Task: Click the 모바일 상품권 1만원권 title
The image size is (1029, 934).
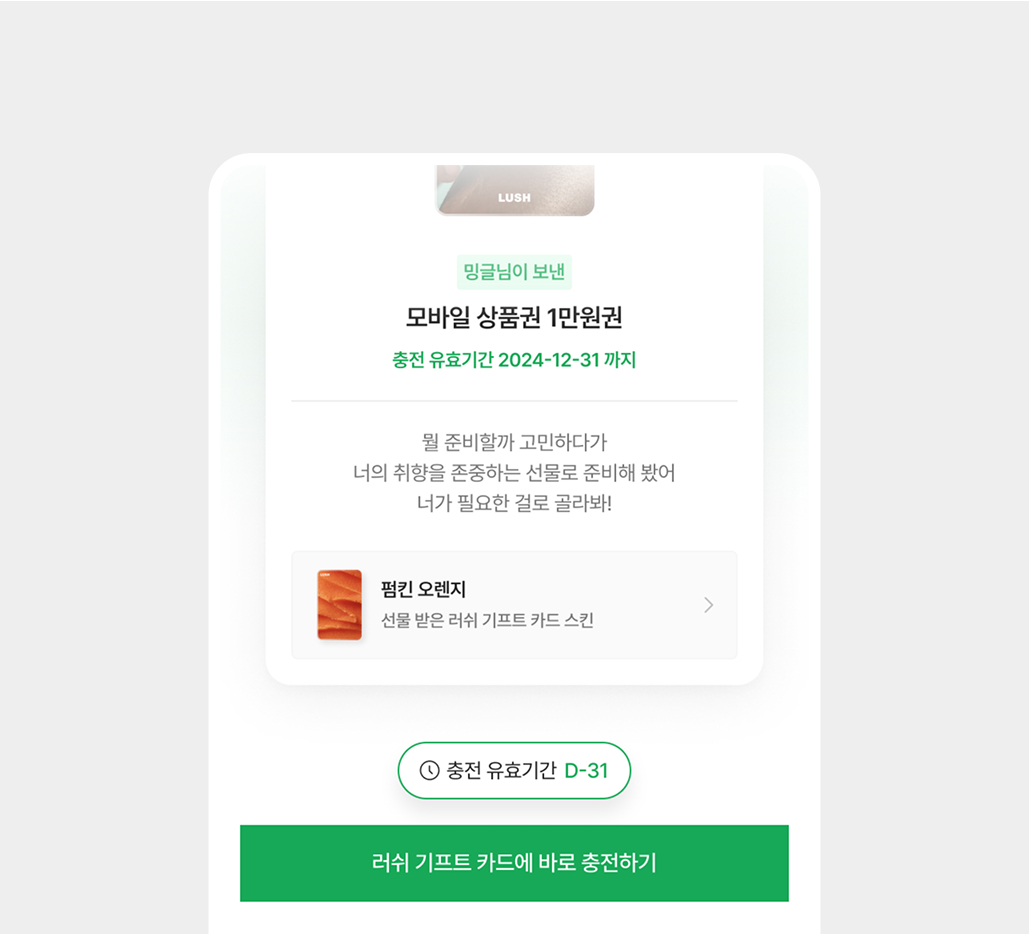Action: click(514, 318)
